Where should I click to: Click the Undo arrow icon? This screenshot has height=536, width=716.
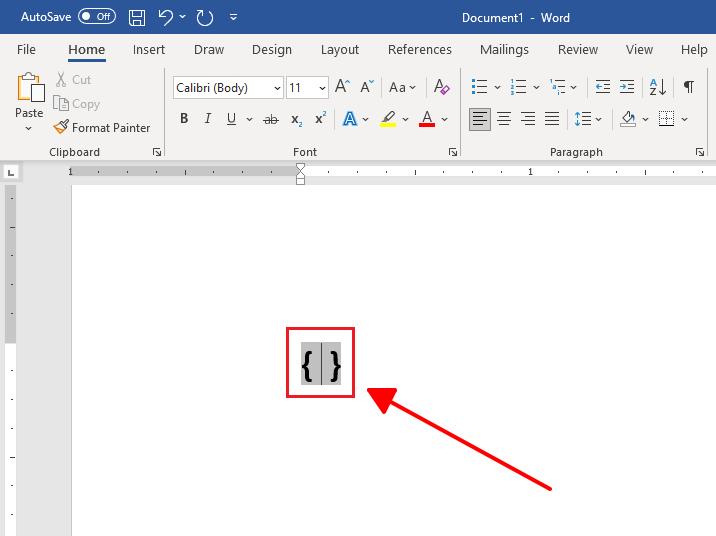(x=166, y=17)
